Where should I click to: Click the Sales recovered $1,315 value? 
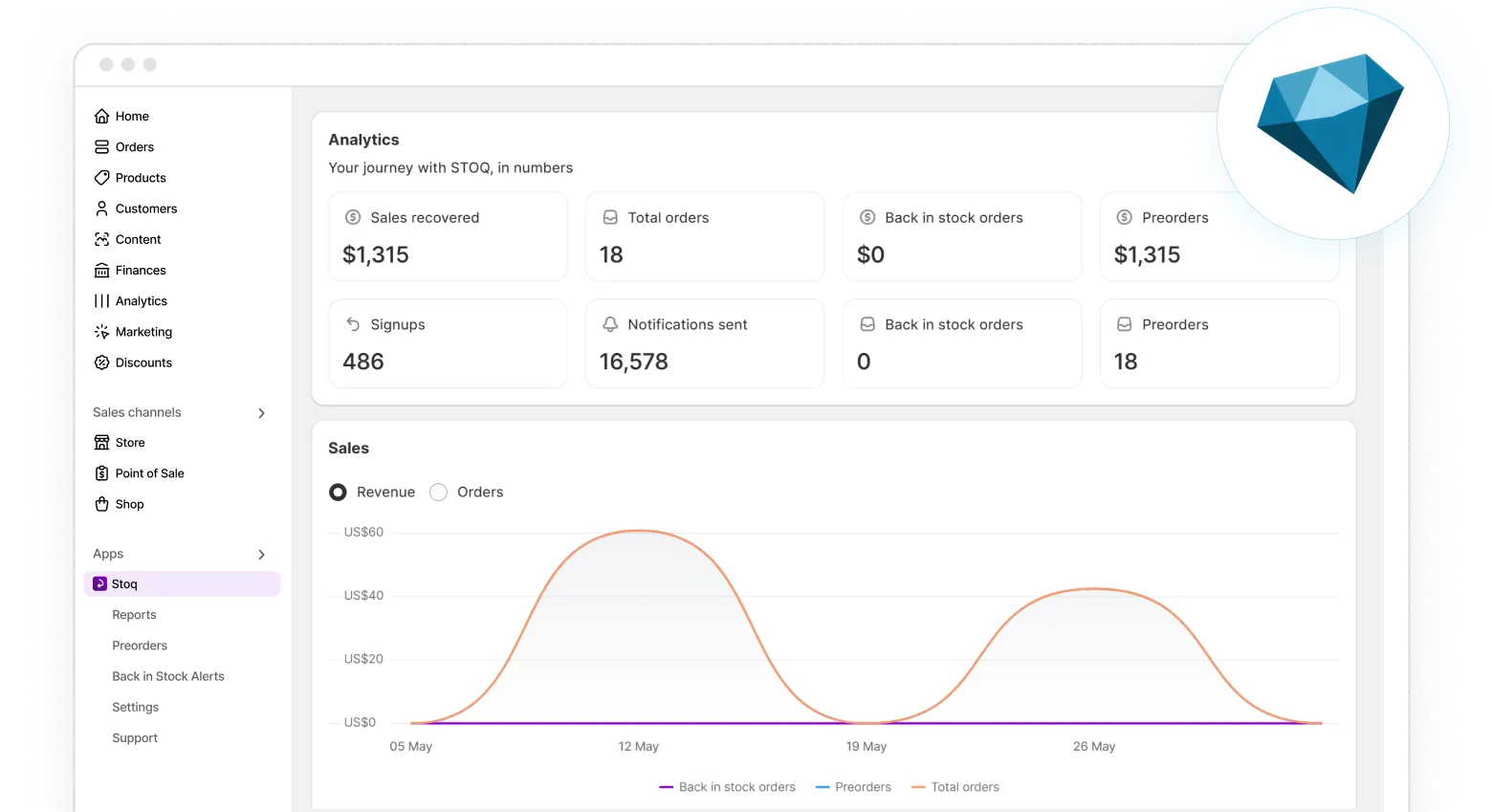pos(376,254)
